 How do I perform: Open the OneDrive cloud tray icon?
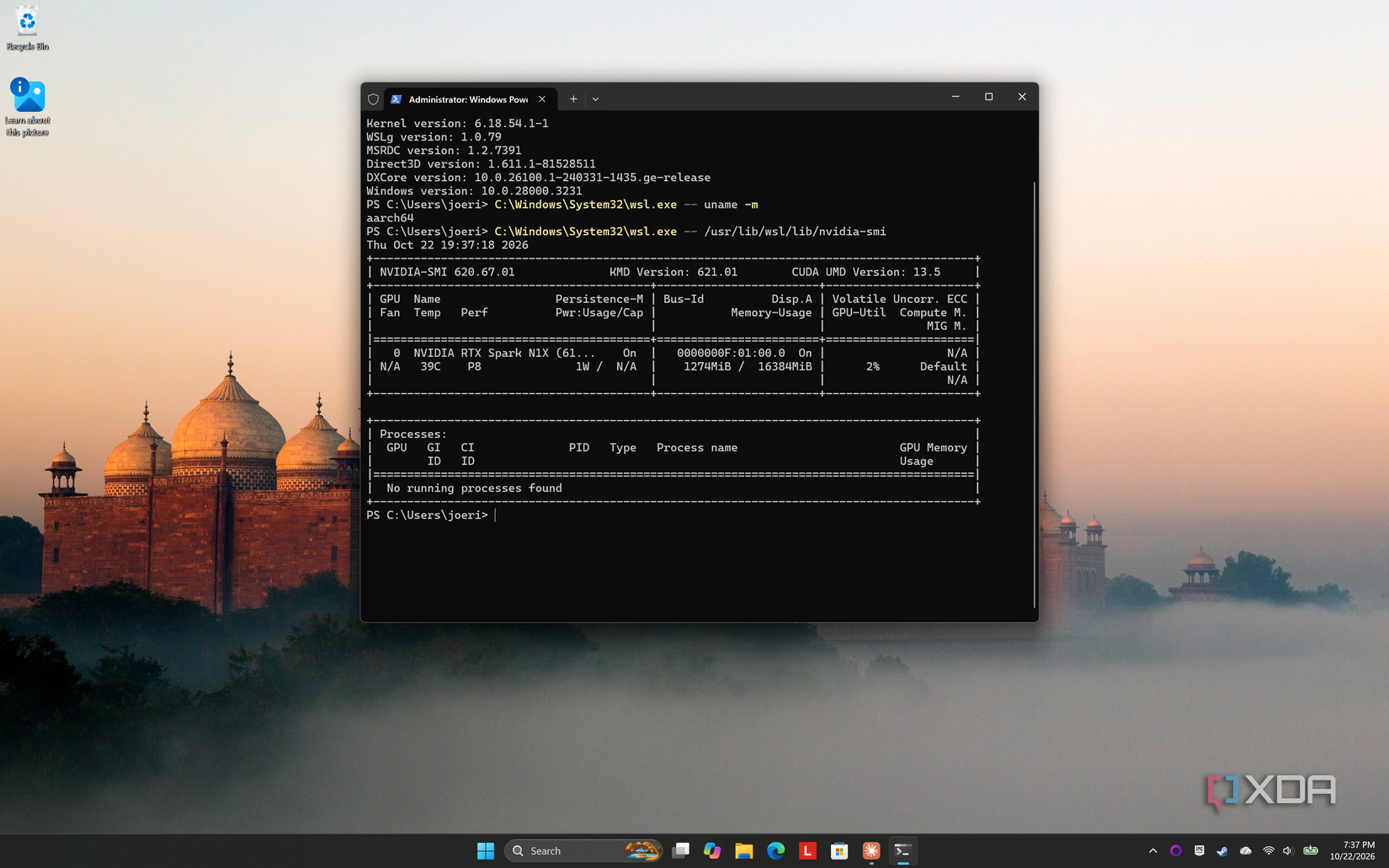click(x=1246, y=851)
